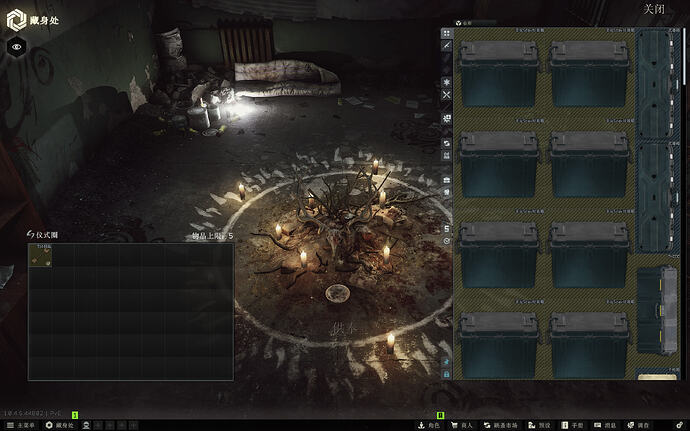Screen dimensions: 690x431
Task: Click the stash vertical scrollbar thumb
Action: click(684, 56)
